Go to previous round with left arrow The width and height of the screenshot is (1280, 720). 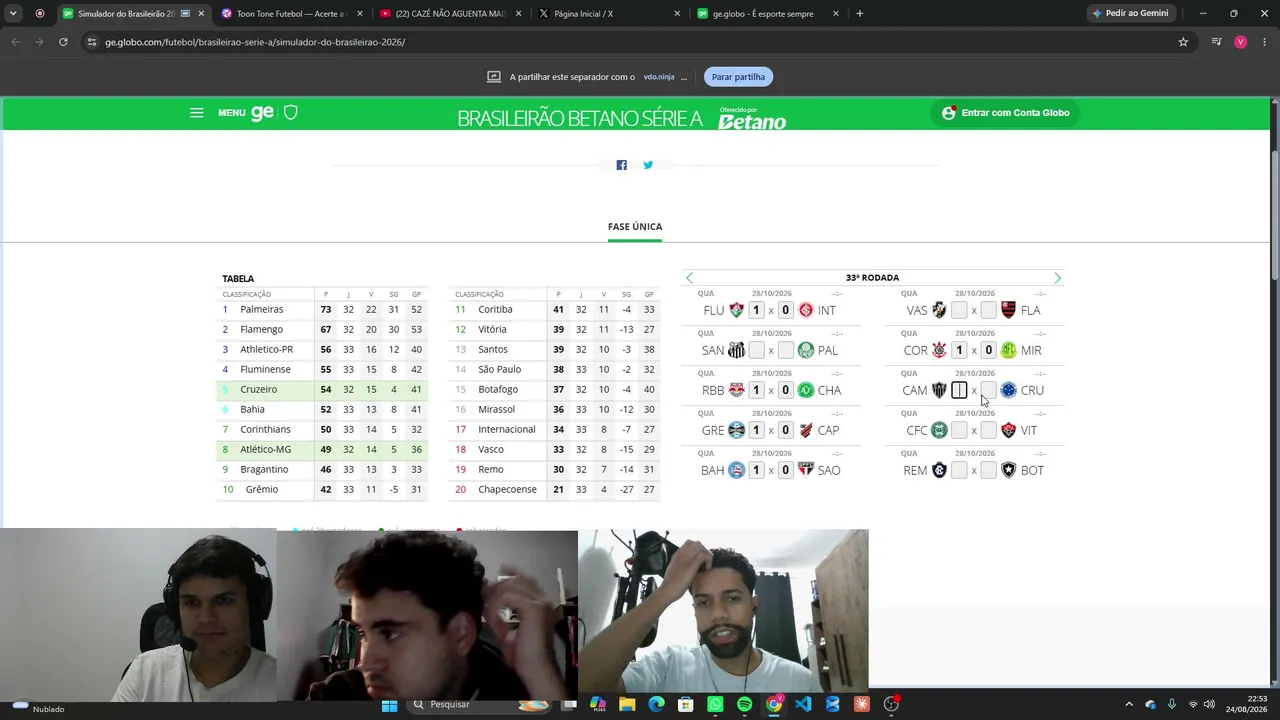click(689, 278)
